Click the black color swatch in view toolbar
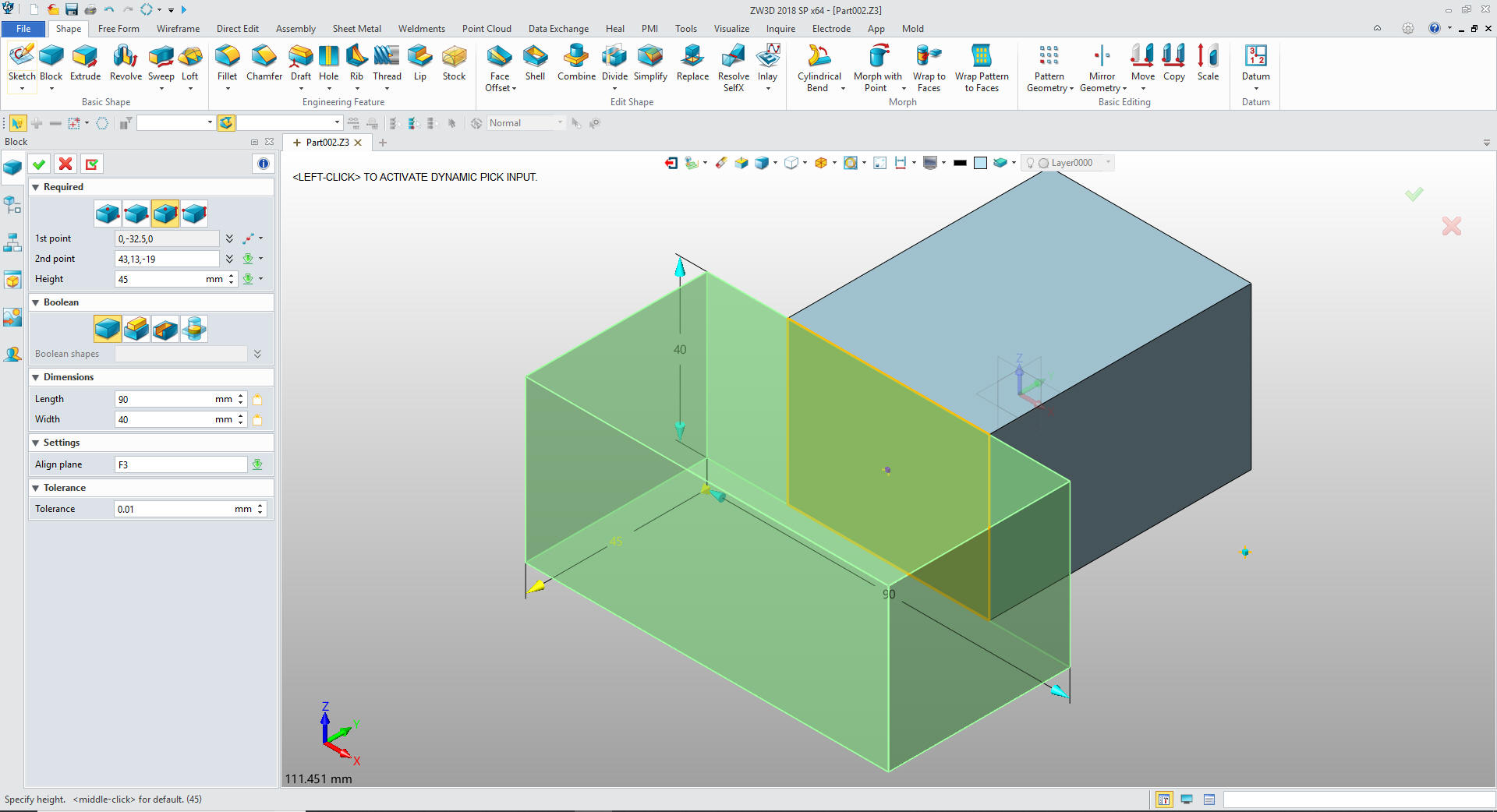Screen dimensions: 1497x812 pos(960,163)
